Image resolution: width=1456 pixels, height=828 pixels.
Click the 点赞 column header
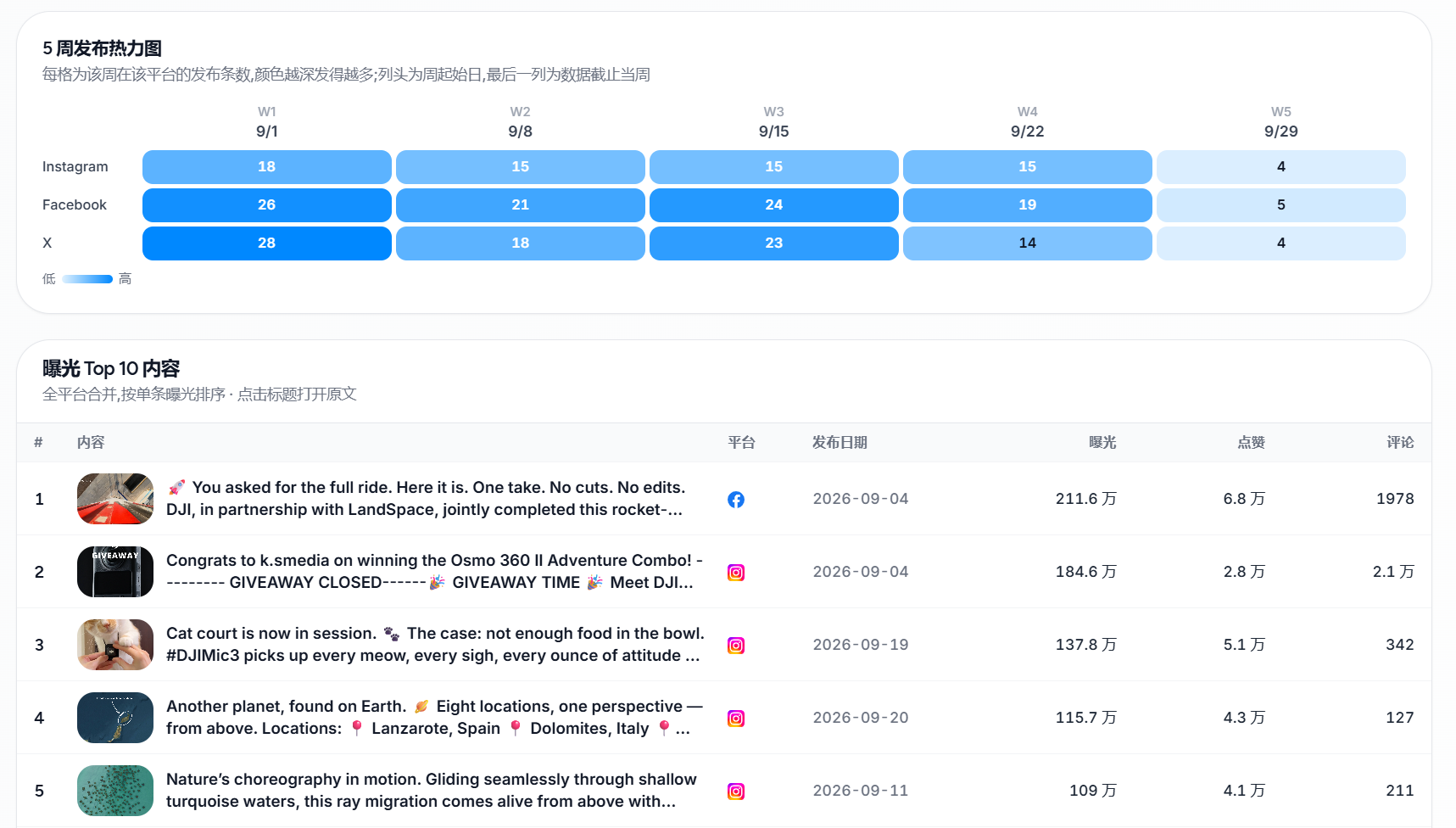tap(1251, 443)
